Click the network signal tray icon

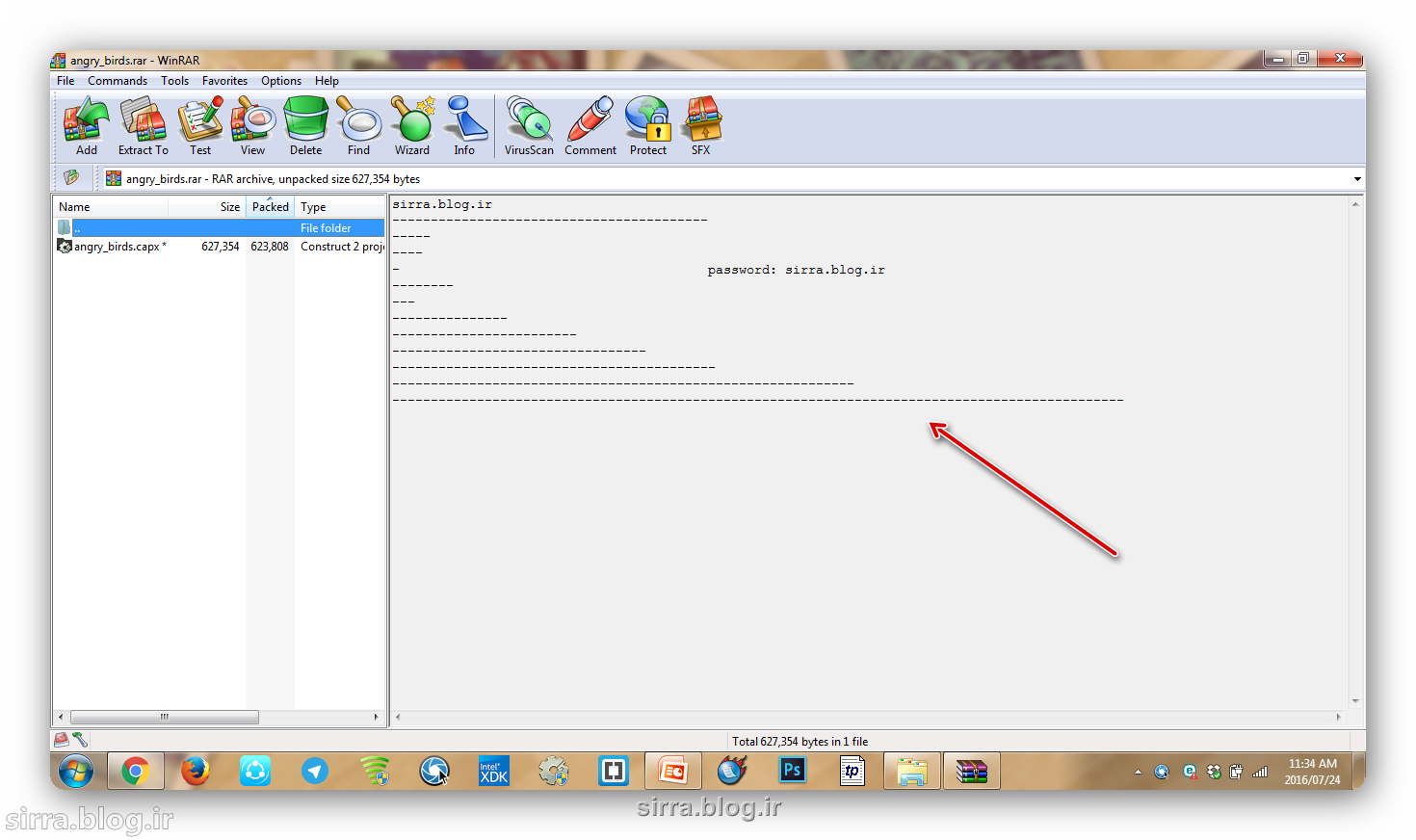tap(1260, 772)
